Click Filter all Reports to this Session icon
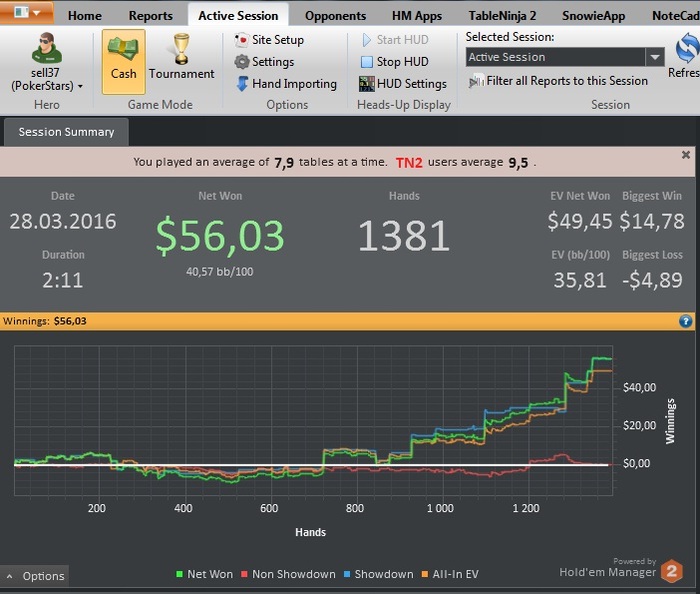The height and width of the screenshot is (594, 700). coord(476,81)
